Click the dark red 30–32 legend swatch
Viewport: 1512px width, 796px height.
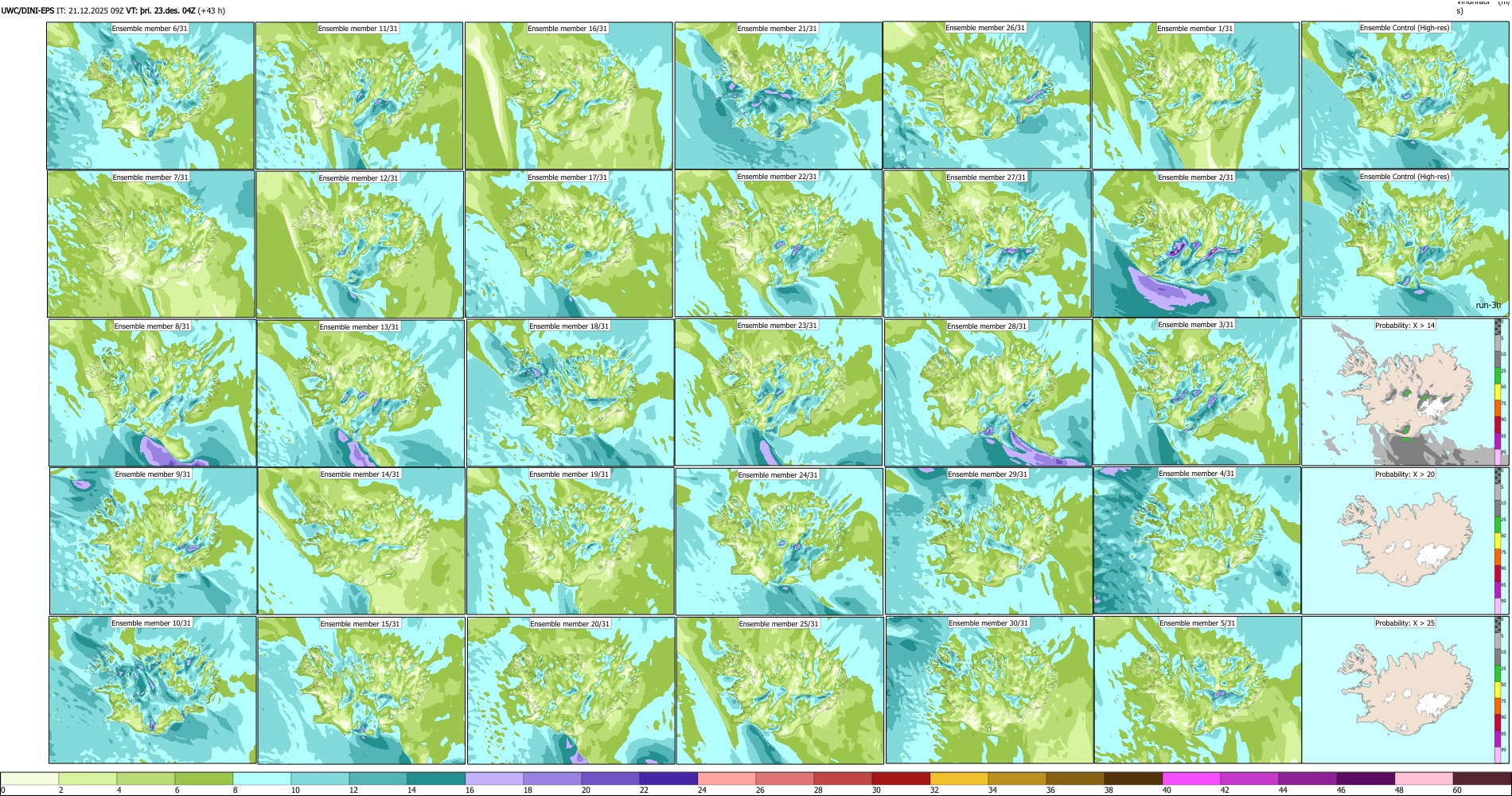pyautogui.click(x=901, y=778)
